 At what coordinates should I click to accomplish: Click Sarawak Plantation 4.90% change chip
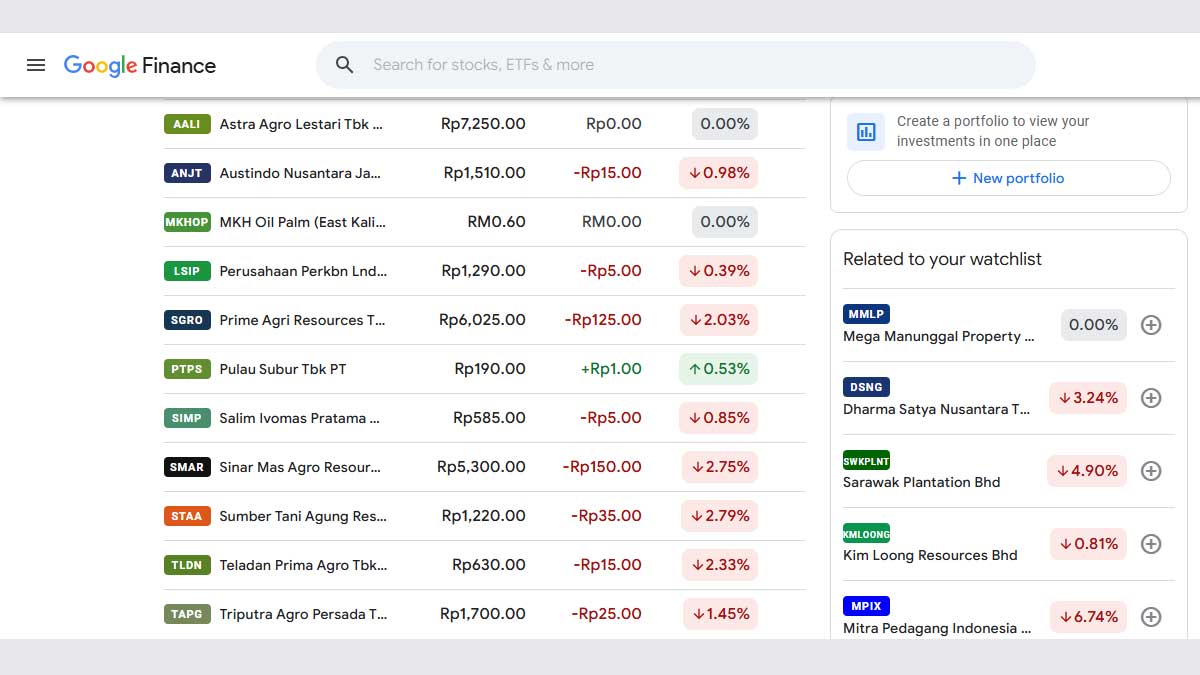click(1087, 471)
